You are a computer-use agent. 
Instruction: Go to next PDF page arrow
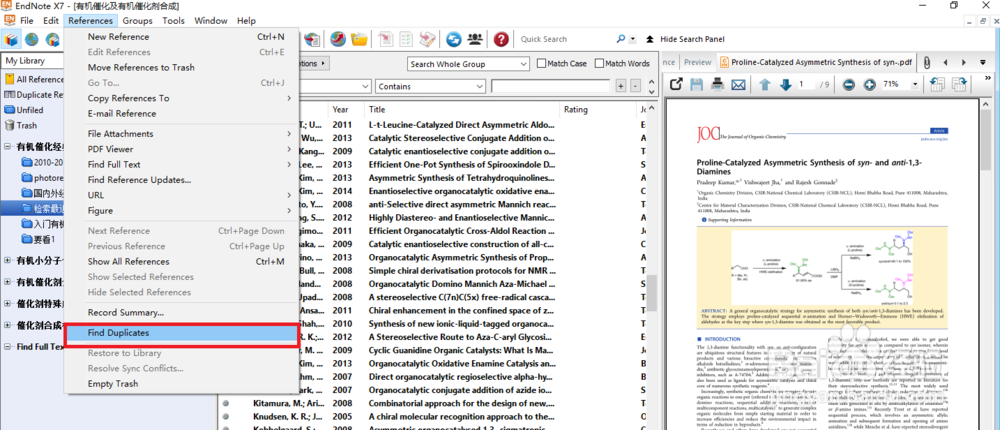pyautogui.click(x=786, y=84)
